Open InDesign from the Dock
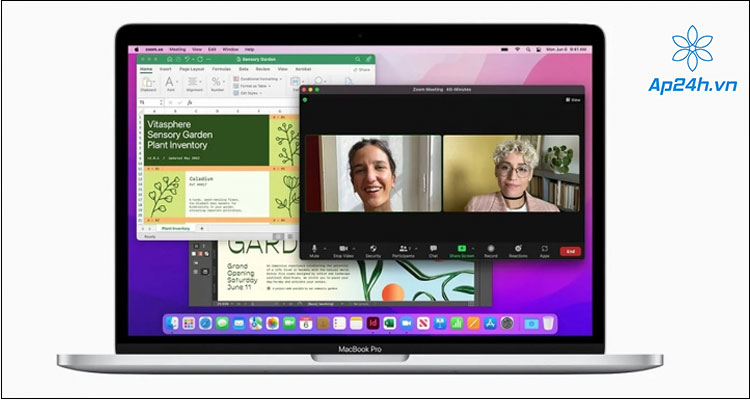750x400 pixels. click(x=373, y=323)
